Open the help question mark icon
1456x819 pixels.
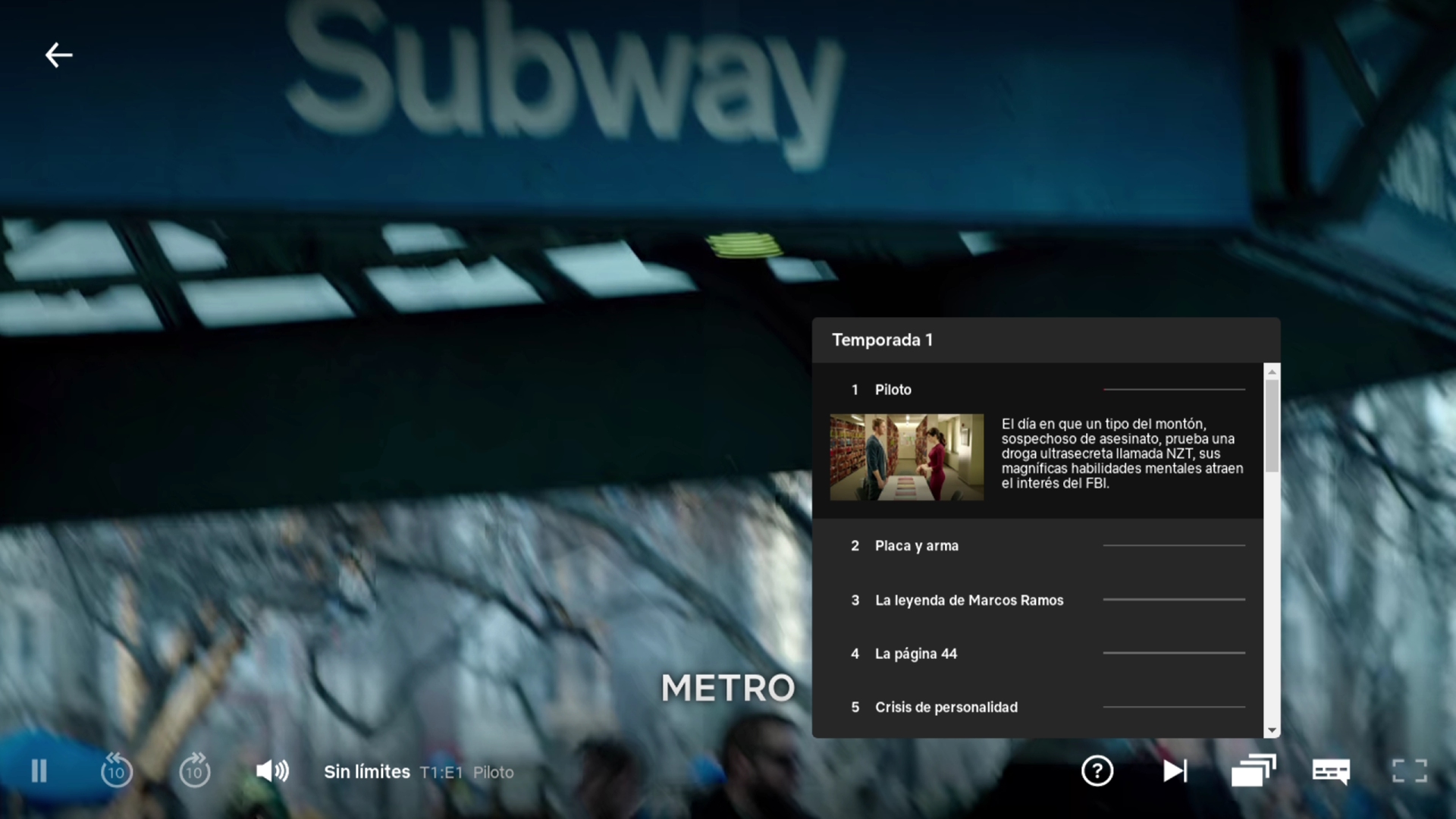(x=1097, y=771)
